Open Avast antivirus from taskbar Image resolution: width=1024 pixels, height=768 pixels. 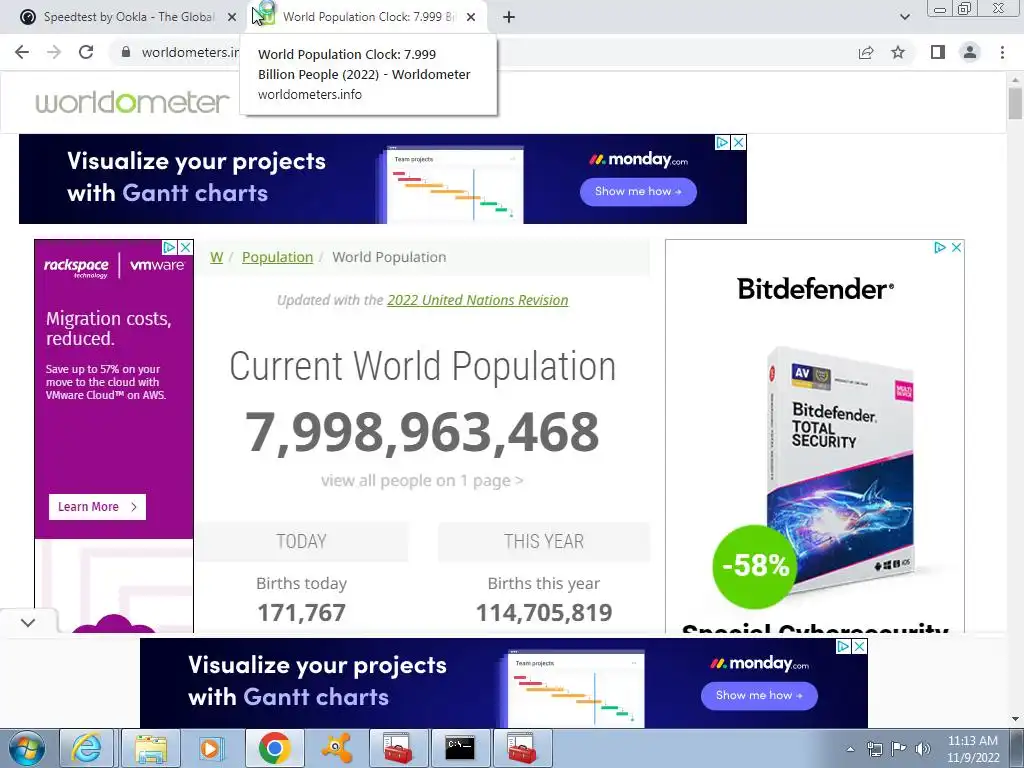coord(336,748)
